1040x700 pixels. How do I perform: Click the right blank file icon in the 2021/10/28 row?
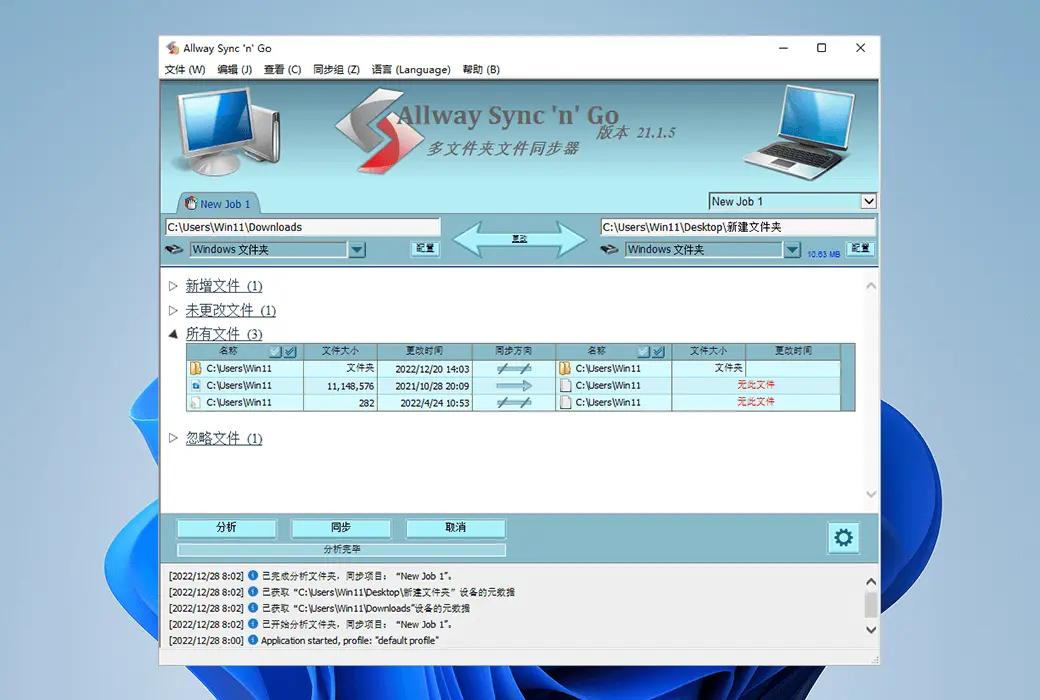click(565, 385)
